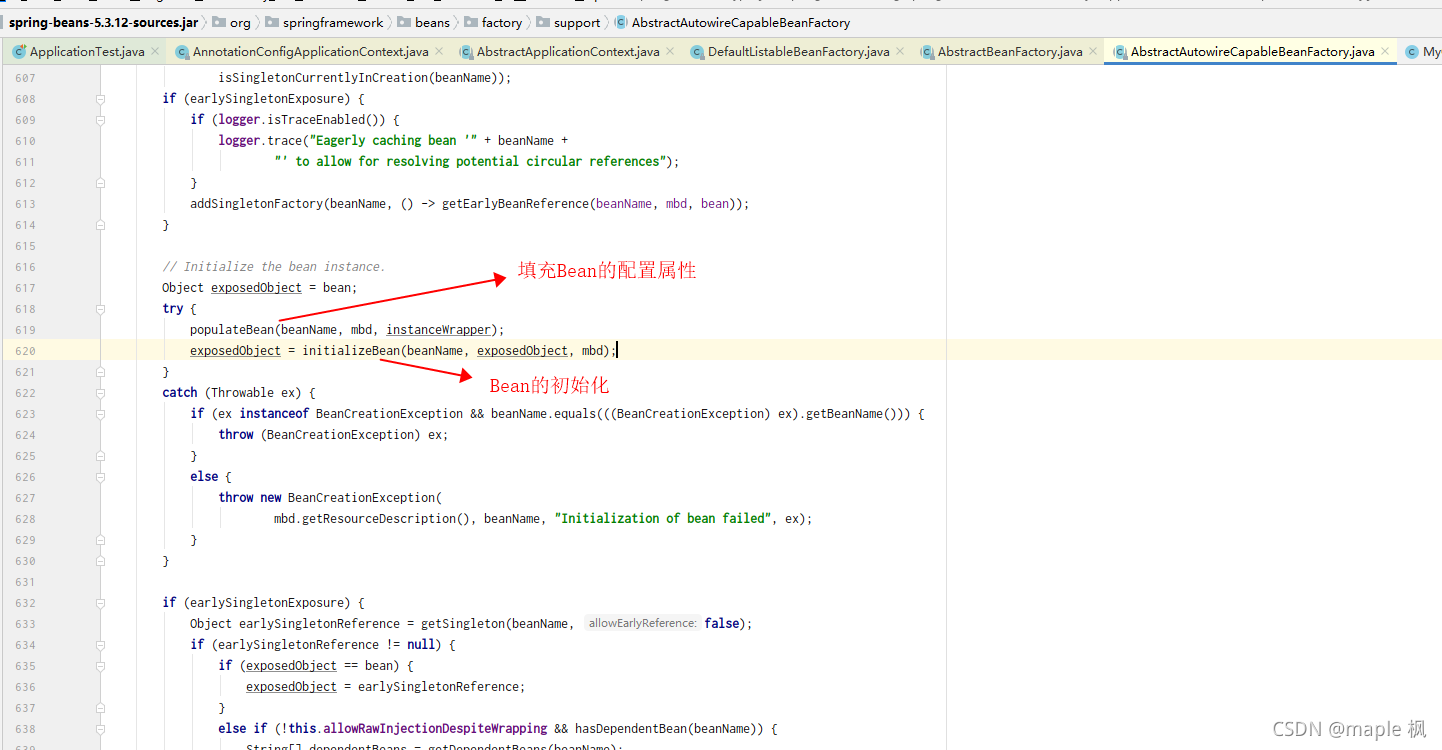Click the class icon on ApplicationTest.java tab
1442x750 pixels.
coord(18,50)
